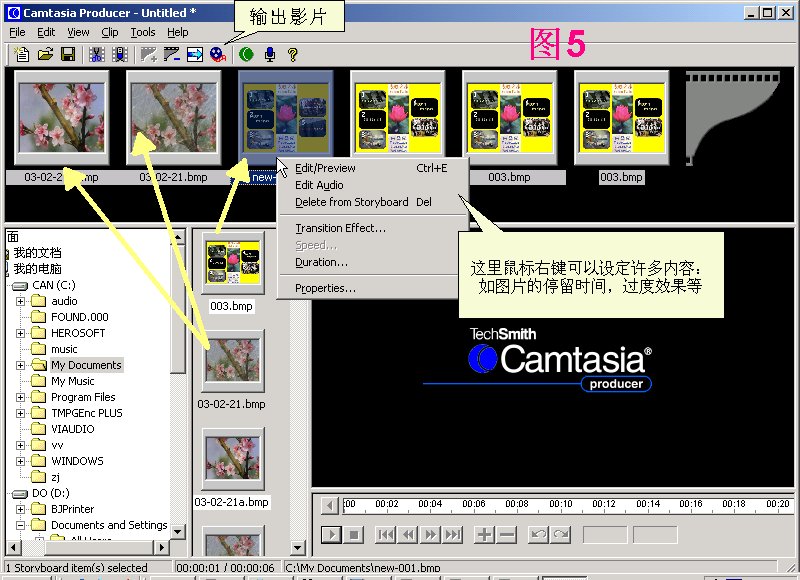The width and height of the screenshot is (800, 580).
Task: Click the New project toolbar icon
Action: [x=21, y=54]
